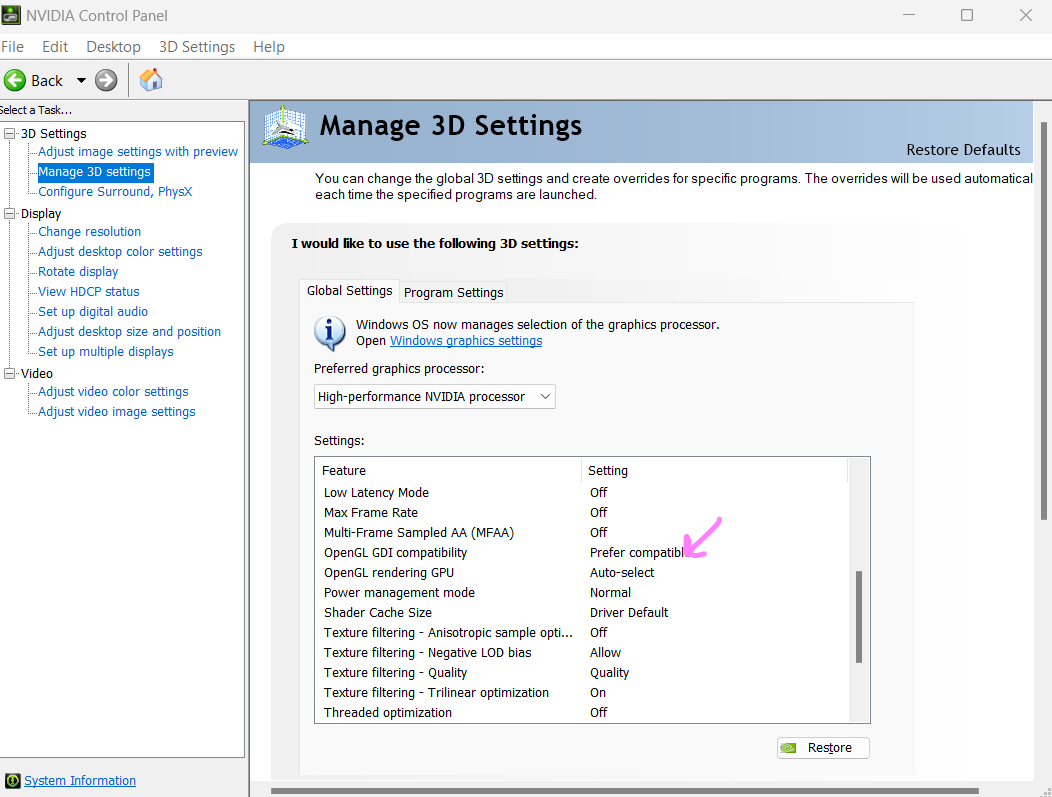Open the Home icon in toolbar

[151, 80]
